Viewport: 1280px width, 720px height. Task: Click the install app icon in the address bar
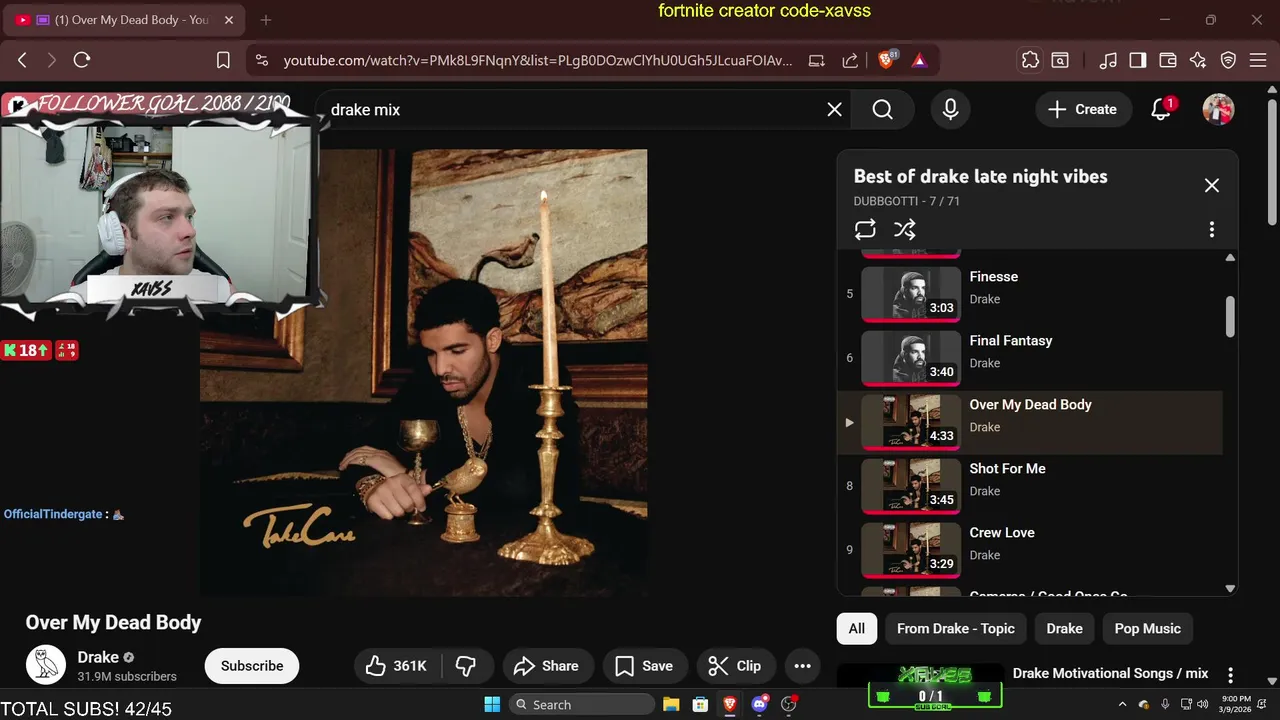click(x=817, y=60)
